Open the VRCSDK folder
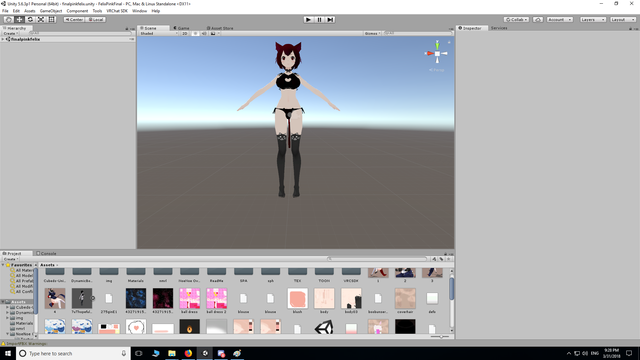 [x=351, y=276]
